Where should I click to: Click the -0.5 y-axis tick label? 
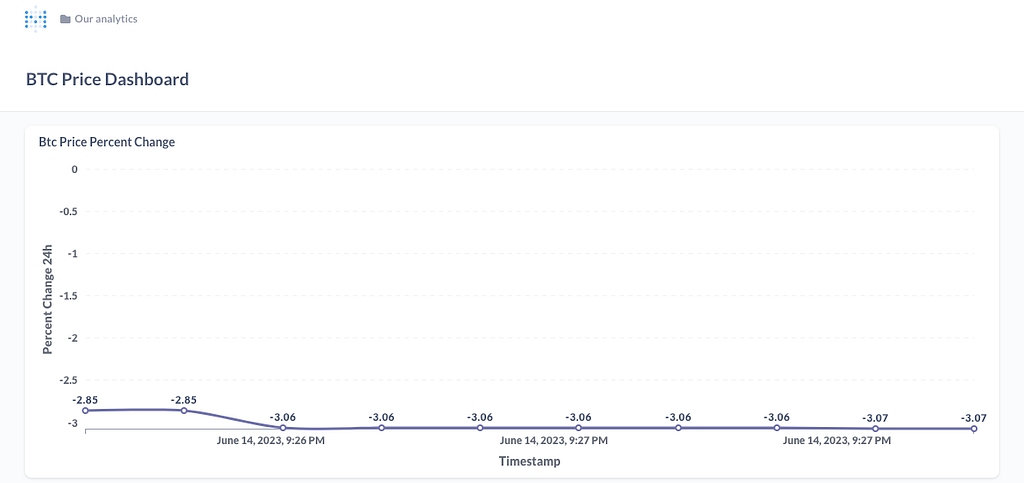click(68, 211)
